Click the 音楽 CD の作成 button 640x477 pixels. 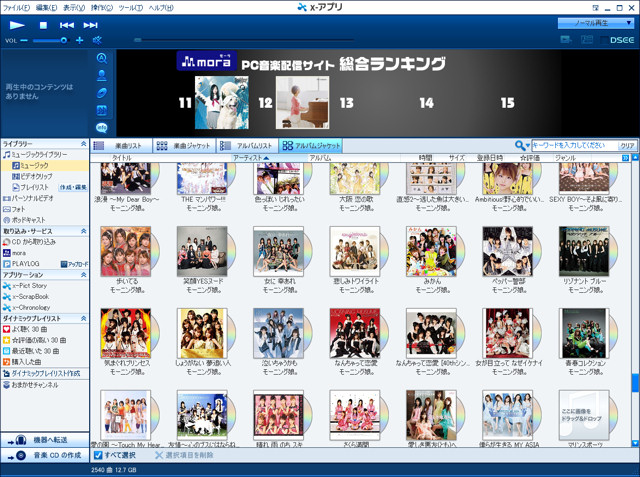pyautogui.click(x=44, y=455)
